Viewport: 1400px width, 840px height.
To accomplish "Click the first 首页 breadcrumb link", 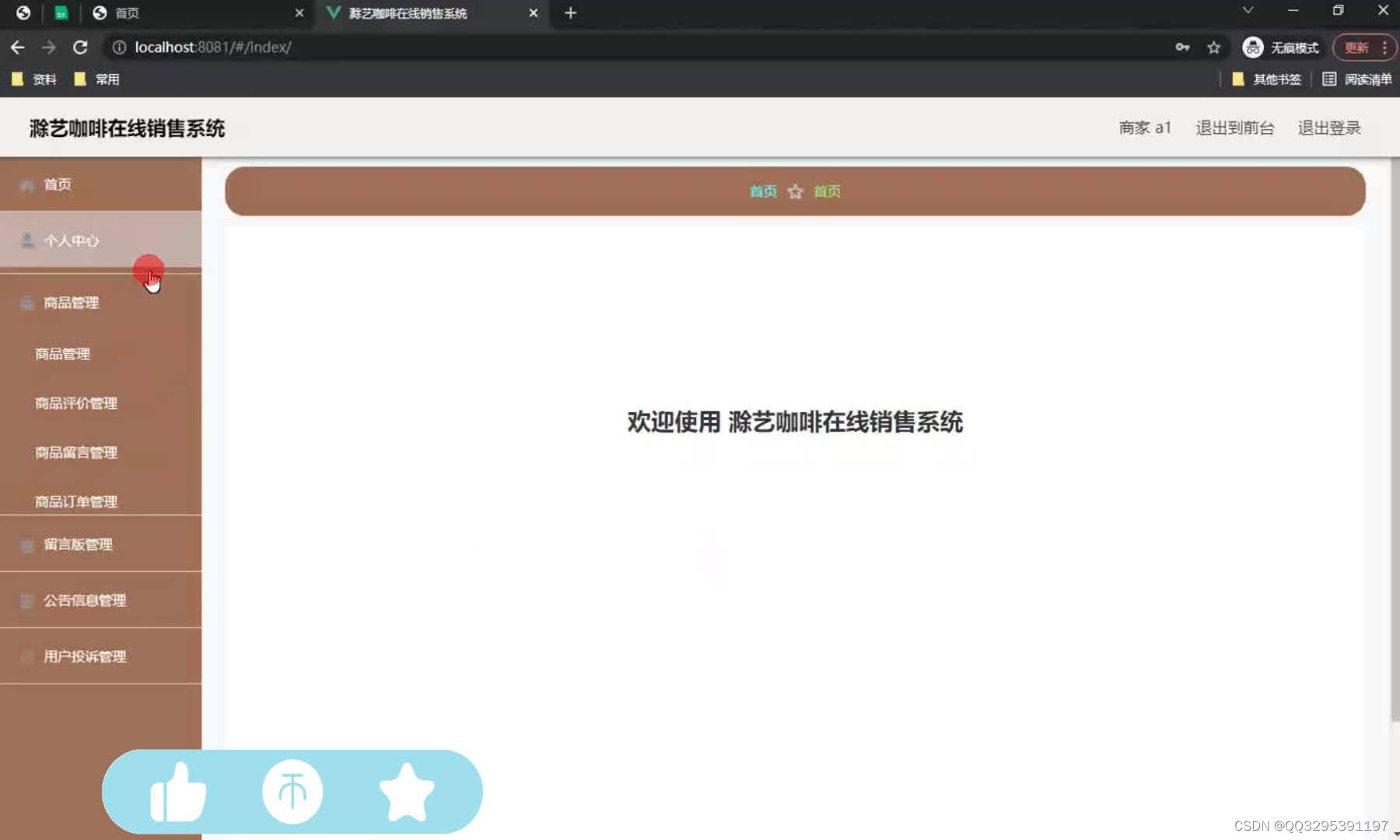I will (763, 191).
